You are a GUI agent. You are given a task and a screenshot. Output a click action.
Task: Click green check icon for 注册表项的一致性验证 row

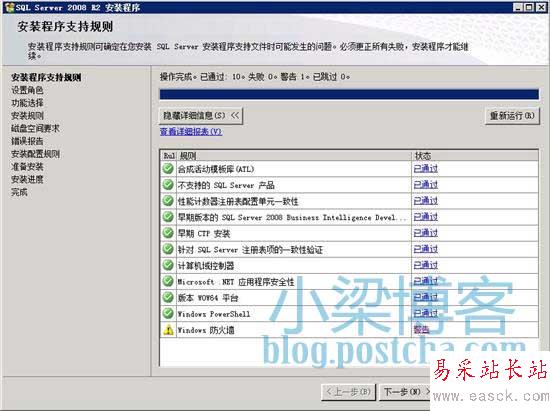(x=168, y=249)
